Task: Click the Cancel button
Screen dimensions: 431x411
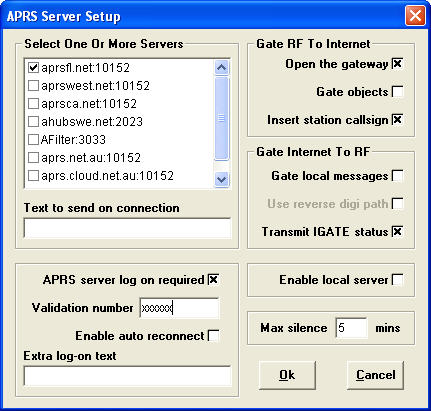Action: 375,375
